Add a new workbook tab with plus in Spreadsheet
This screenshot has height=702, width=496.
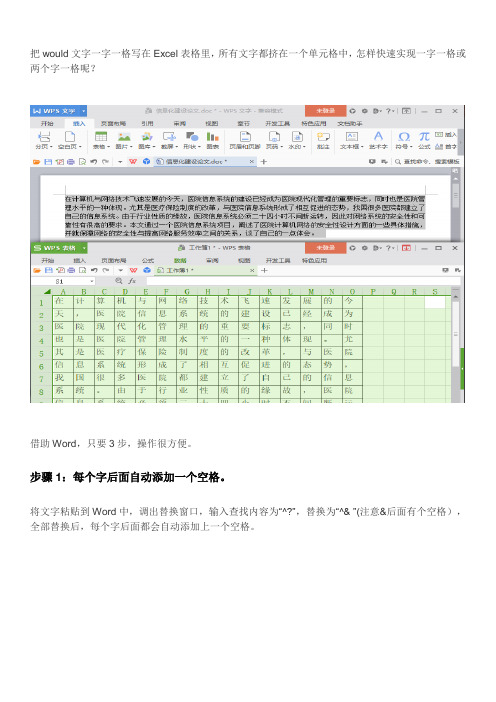pos(264,270)
